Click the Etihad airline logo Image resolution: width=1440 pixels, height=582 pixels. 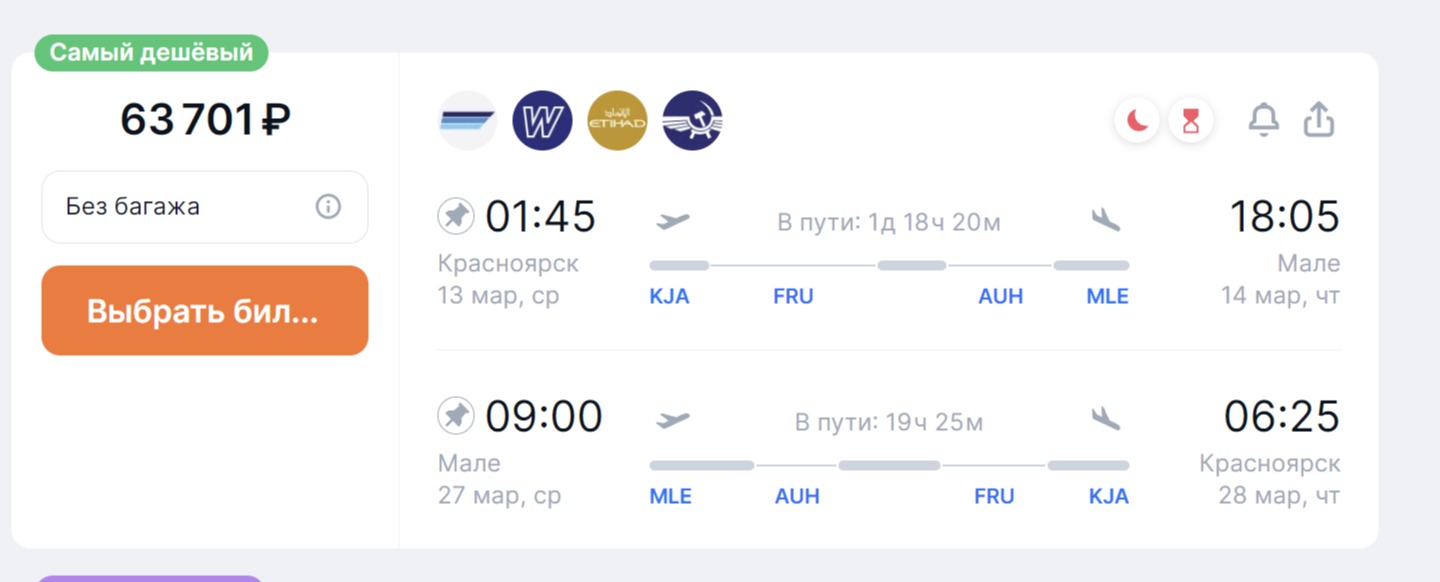[x=617, y=121]
